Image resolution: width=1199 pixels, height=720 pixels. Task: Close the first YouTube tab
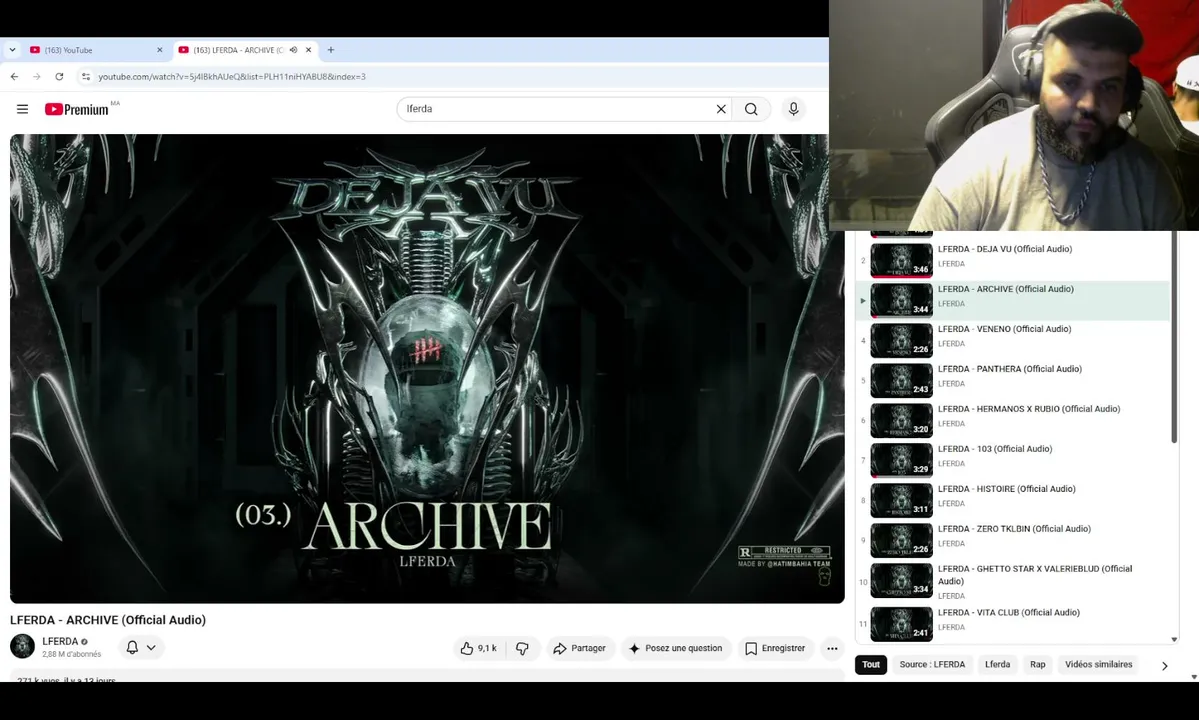(x=159, y=50)
